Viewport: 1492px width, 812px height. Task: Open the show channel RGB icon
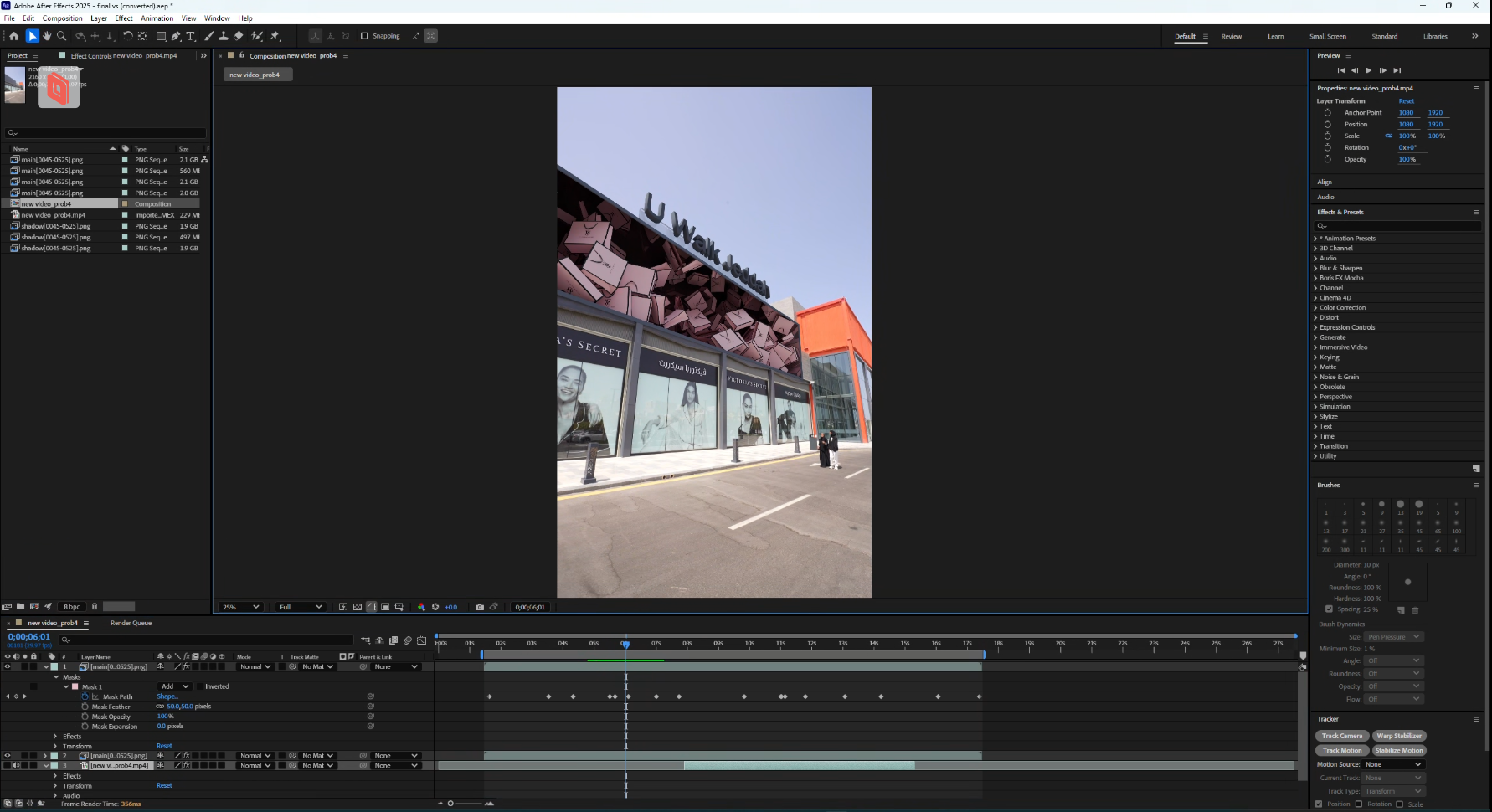[421, 607]
